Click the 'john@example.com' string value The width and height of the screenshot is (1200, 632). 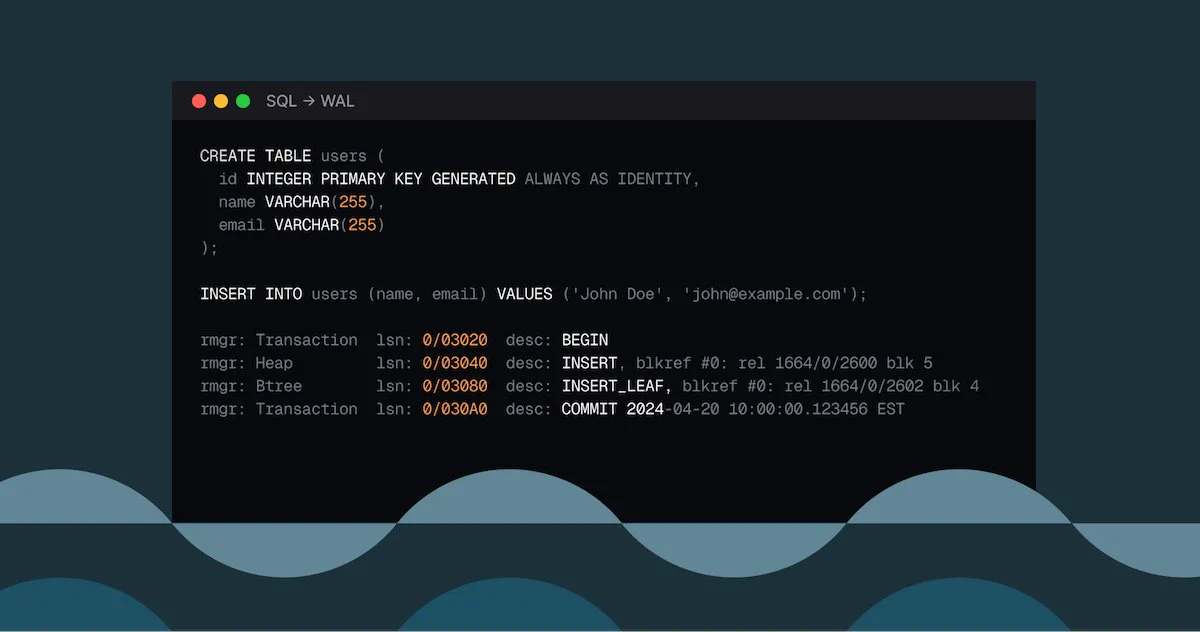(x=766, y=294)
